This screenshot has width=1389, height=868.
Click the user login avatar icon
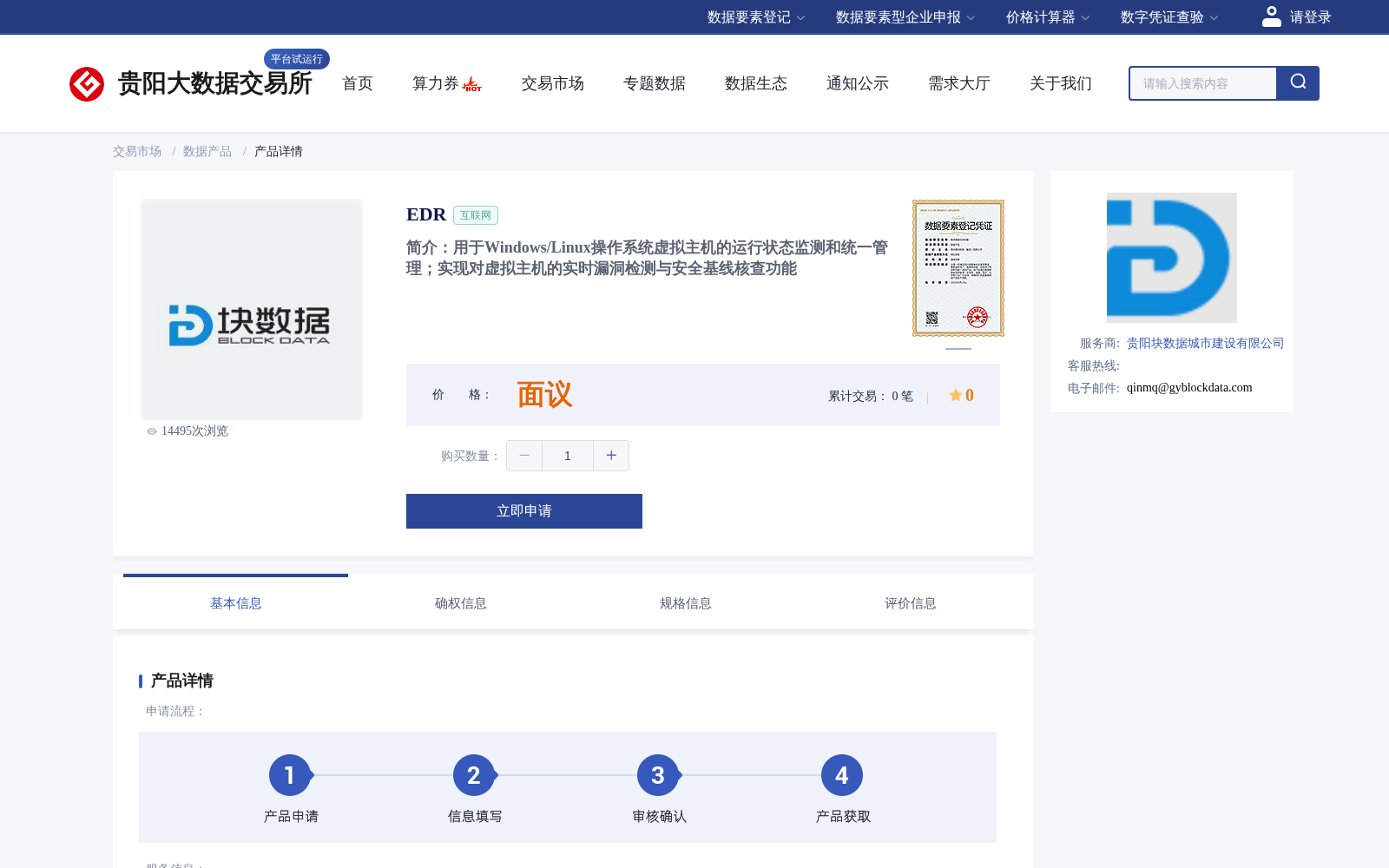pyautogui.click(x=1272, y=16)
